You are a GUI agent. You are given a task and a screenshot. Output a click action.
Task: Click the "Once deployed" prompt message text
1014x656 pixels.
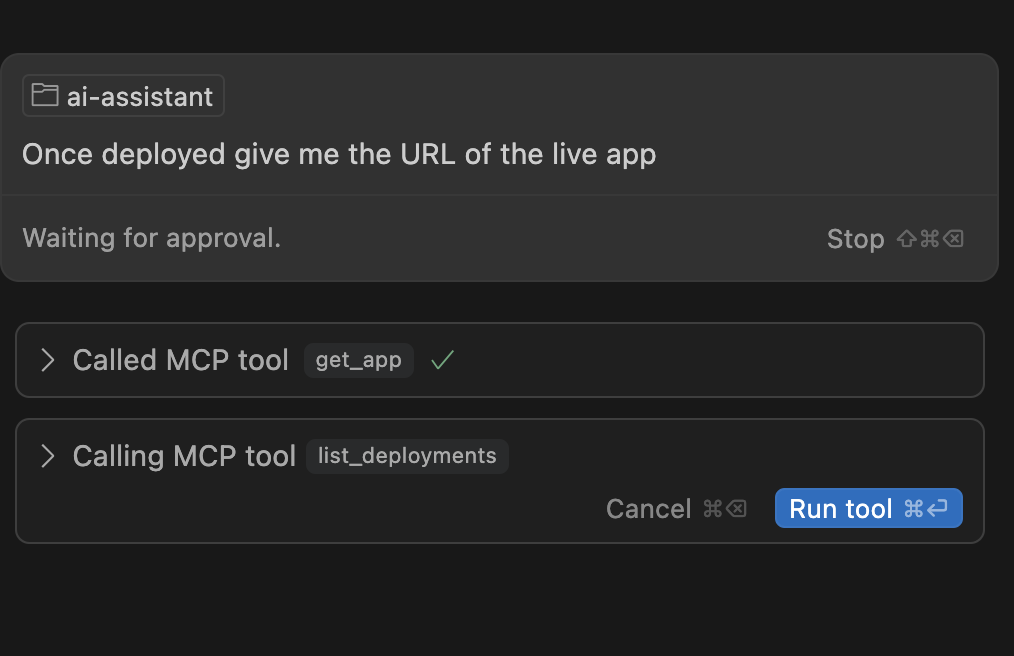point(339,154)
